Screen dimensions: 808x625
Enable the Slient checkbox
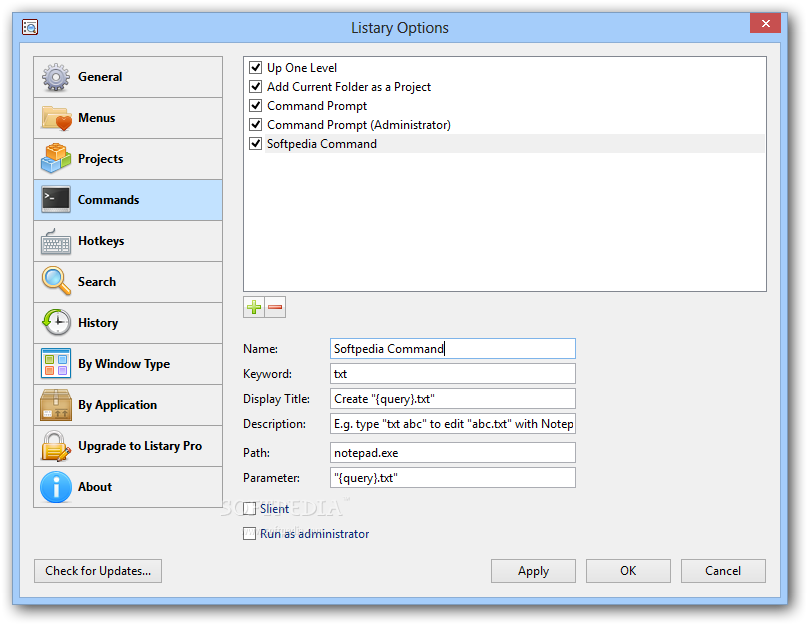click(x=249, y=509)
